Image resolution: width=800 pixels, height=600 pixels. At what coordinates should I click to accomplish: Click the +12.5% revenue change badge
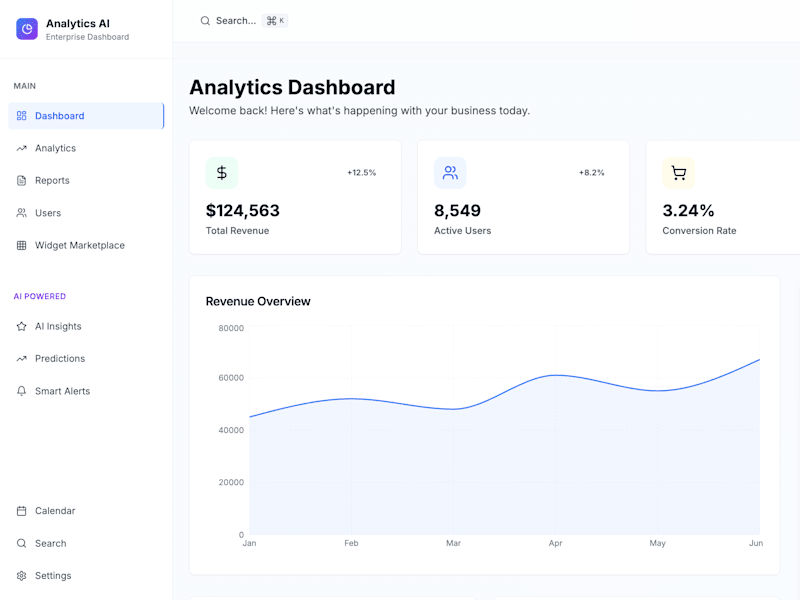[x=362, y=173]
